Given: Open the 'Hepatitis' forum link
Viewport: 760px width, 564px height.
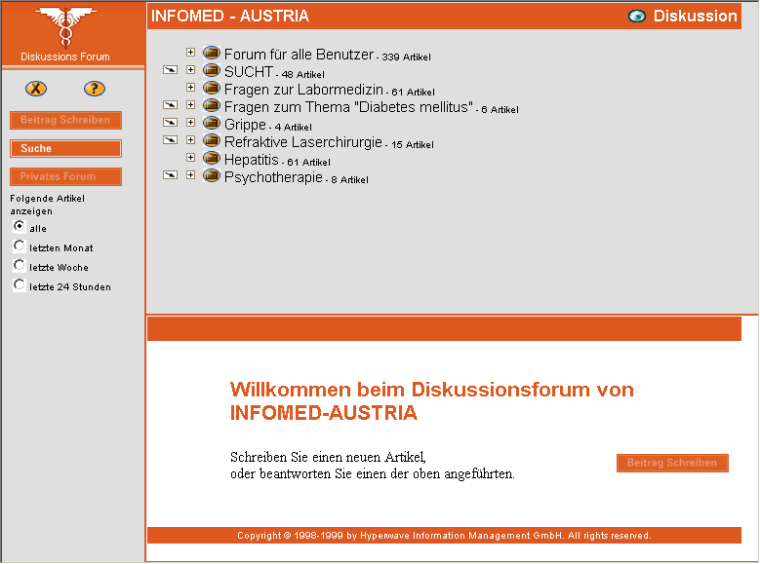Looking at the screenshot, I should pyautogui.click(x=251, y=159).
